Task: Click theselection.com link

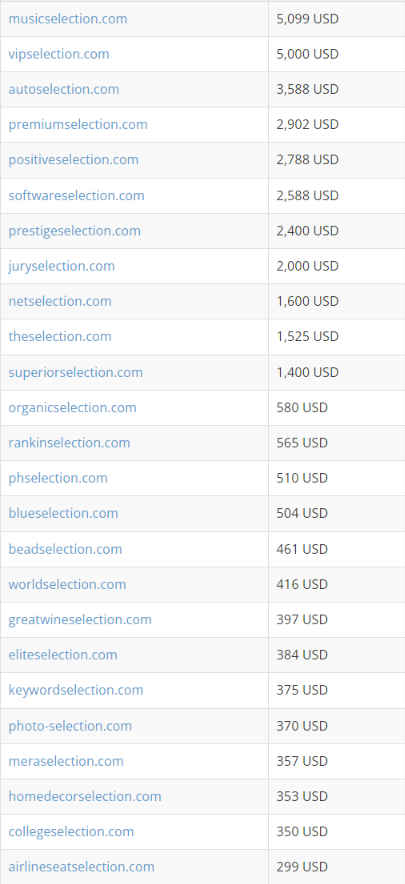Action: pyautogui.click(x=60, y=336)
